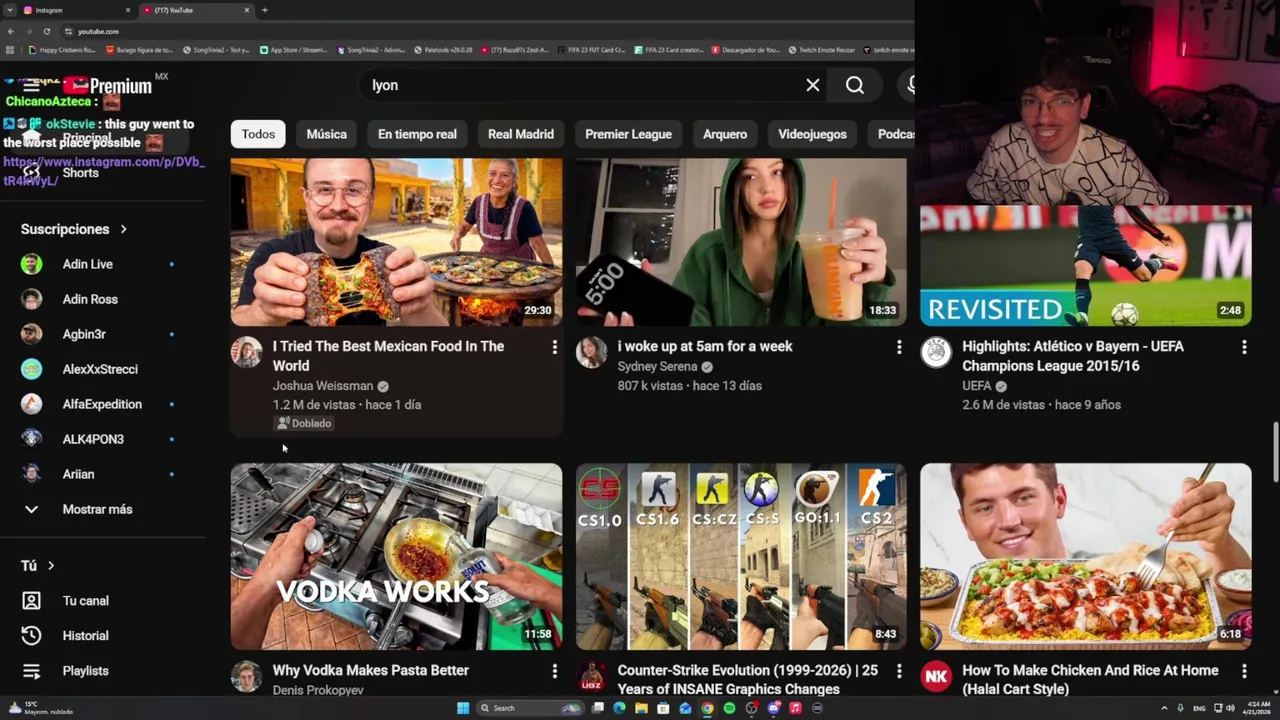
Task: Select the En tiempo real chip
Action: (x=417, y=134)
